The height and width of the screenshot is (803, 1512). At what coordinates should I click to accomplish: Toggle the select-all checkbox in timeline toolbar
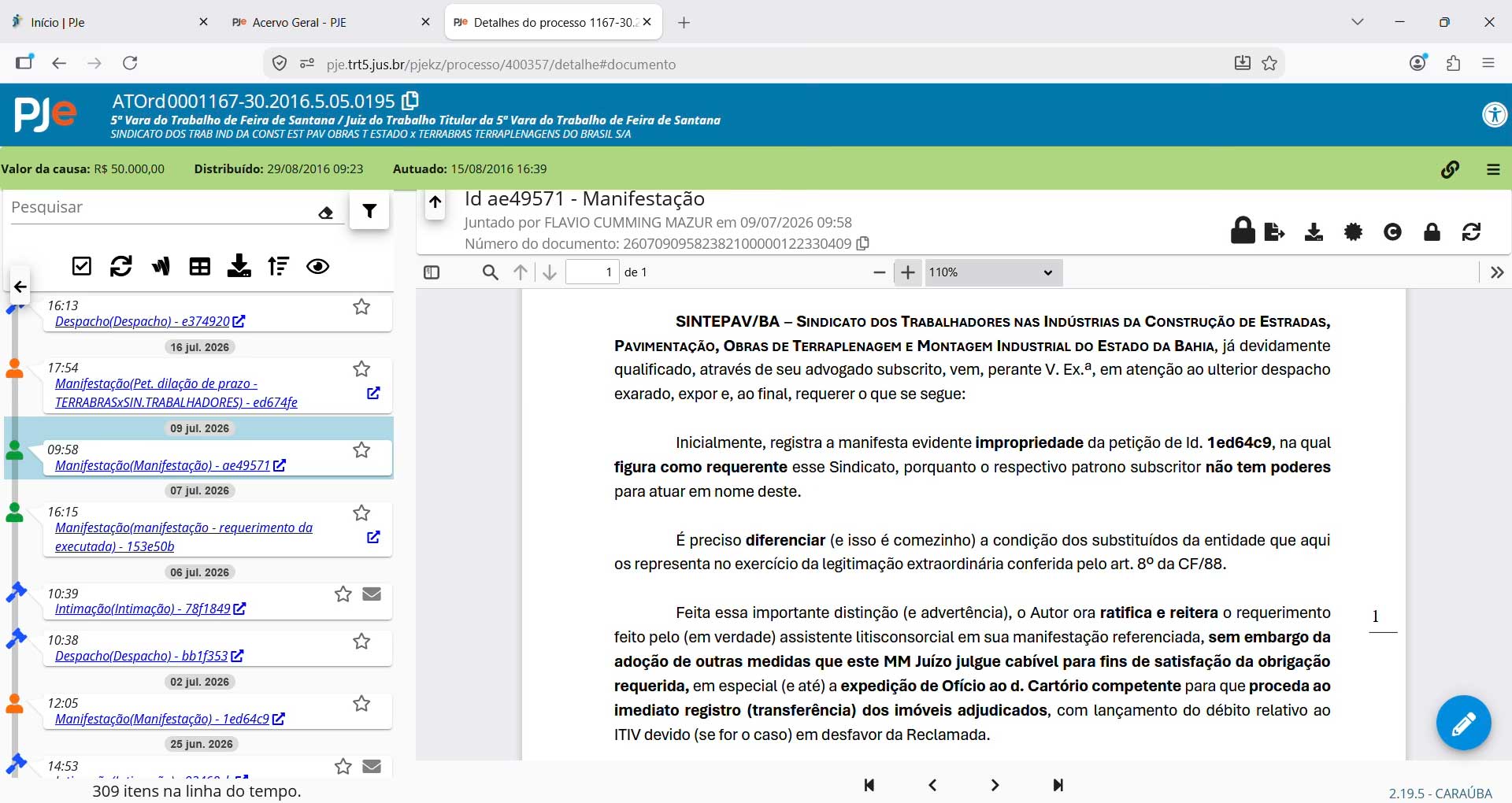82,266
